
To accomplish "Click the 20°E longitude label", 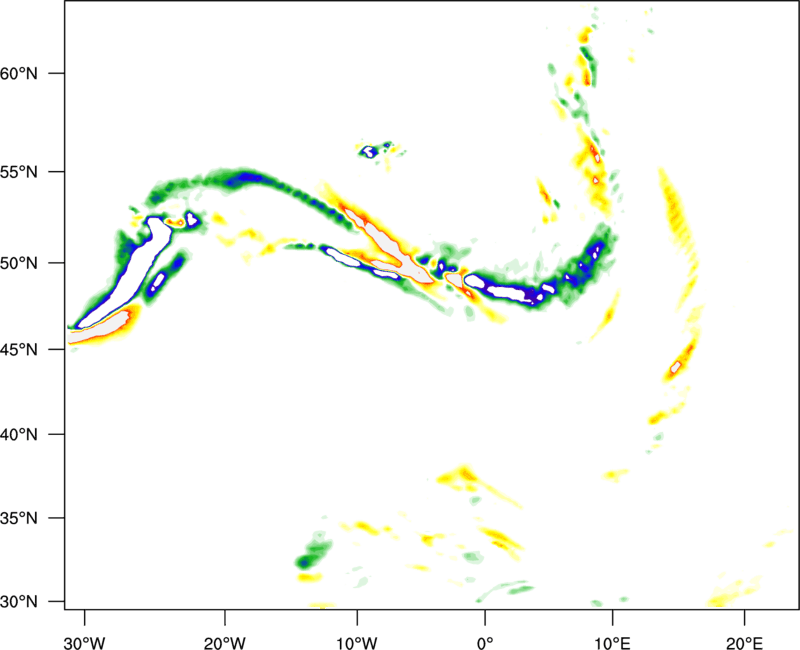I will (x=744, y=643).
